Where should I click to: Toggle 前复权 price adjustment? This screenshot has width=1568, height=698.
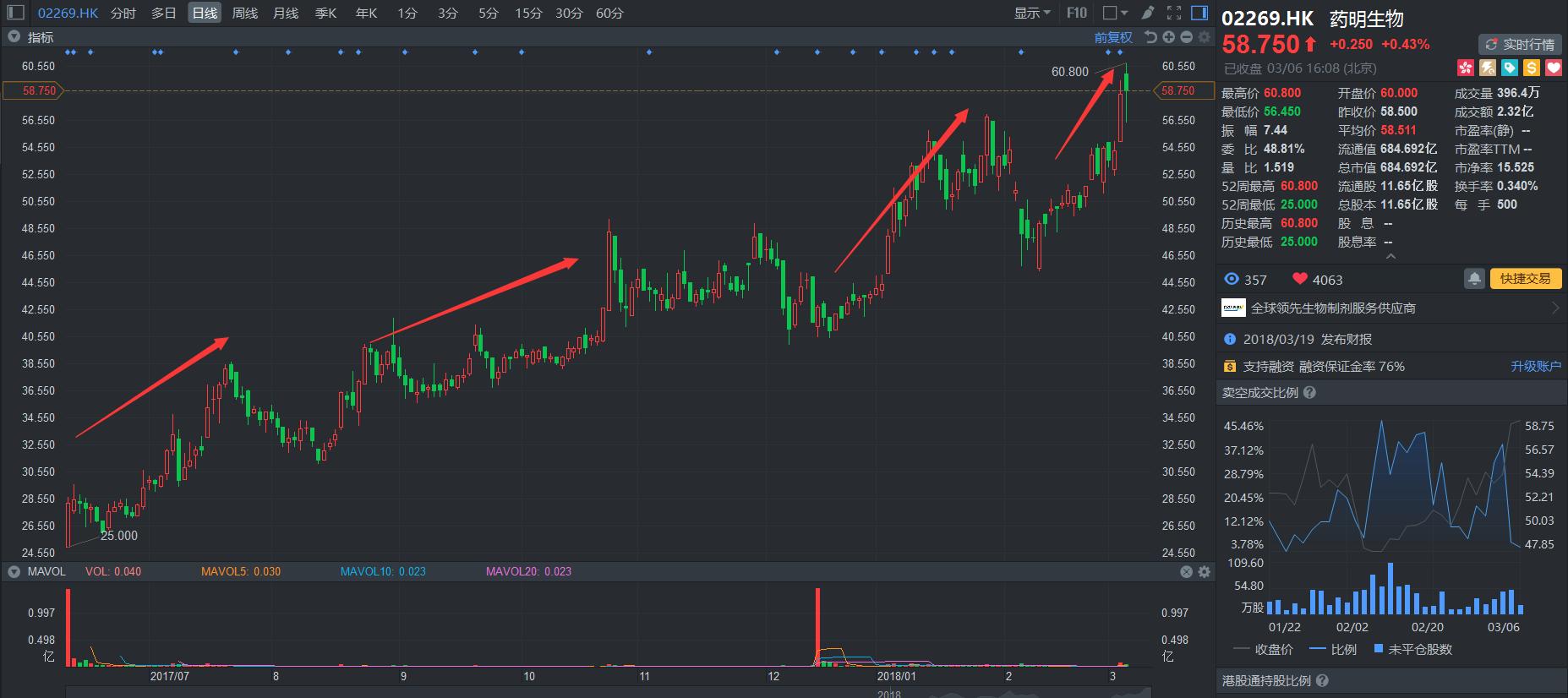[1112, 37]
